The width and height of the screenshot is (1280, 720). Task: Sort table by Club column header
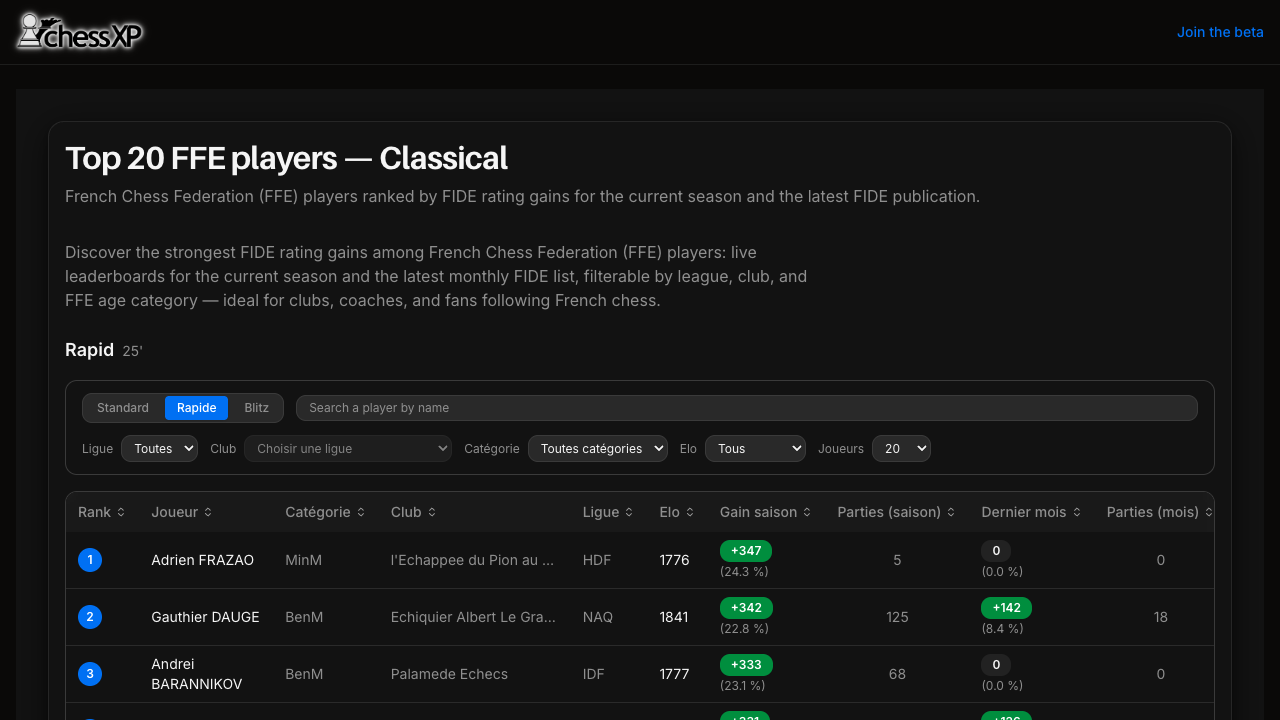(x=413, y=512)
